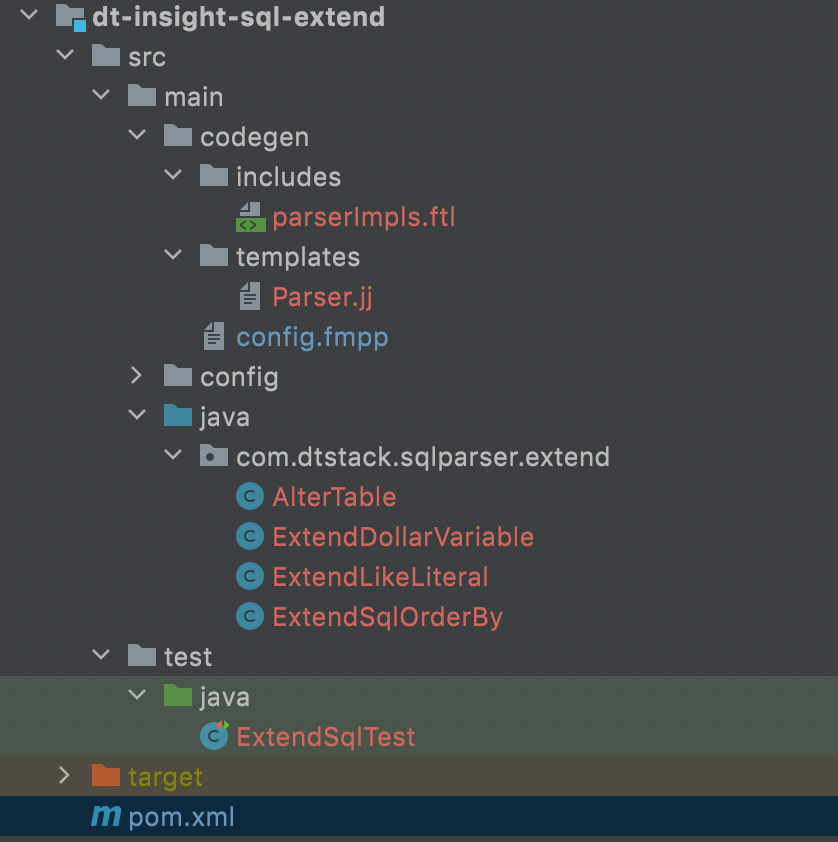Select the src label
The image size is (838, 842).
click(147, 57)
